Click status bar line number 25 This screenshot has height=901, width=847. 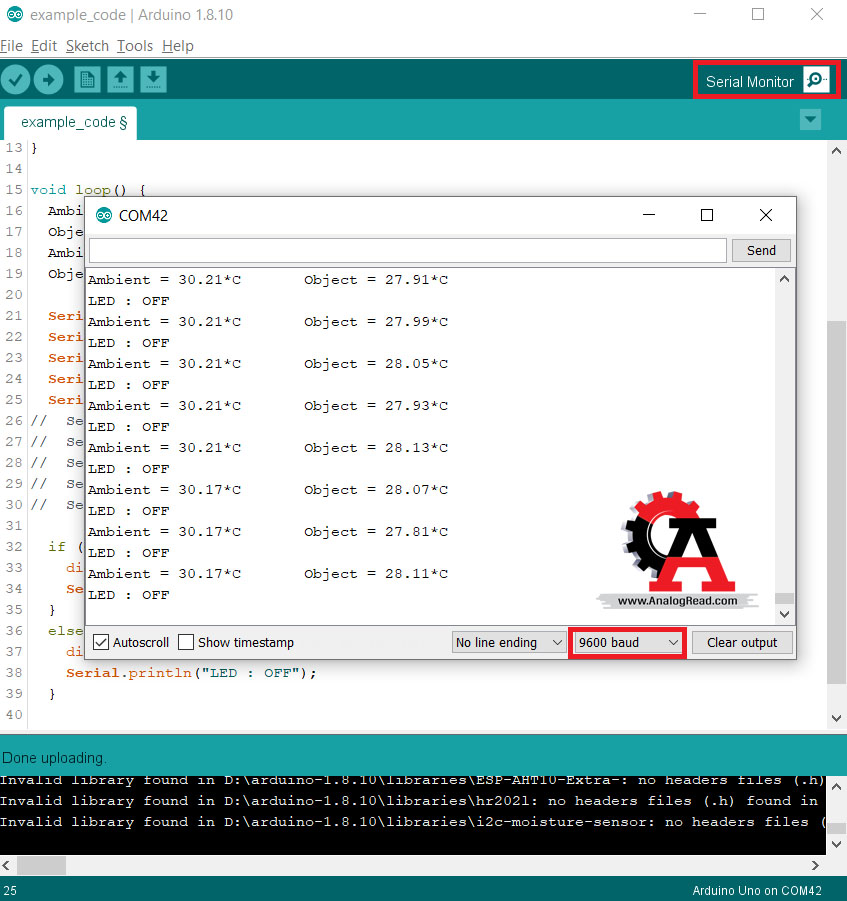[x=10, y=891]
